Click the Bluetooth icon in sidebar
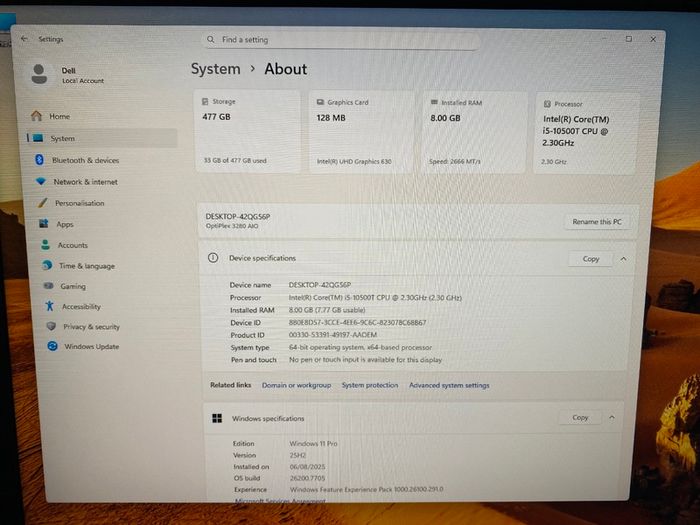 [x=39, y=159]
